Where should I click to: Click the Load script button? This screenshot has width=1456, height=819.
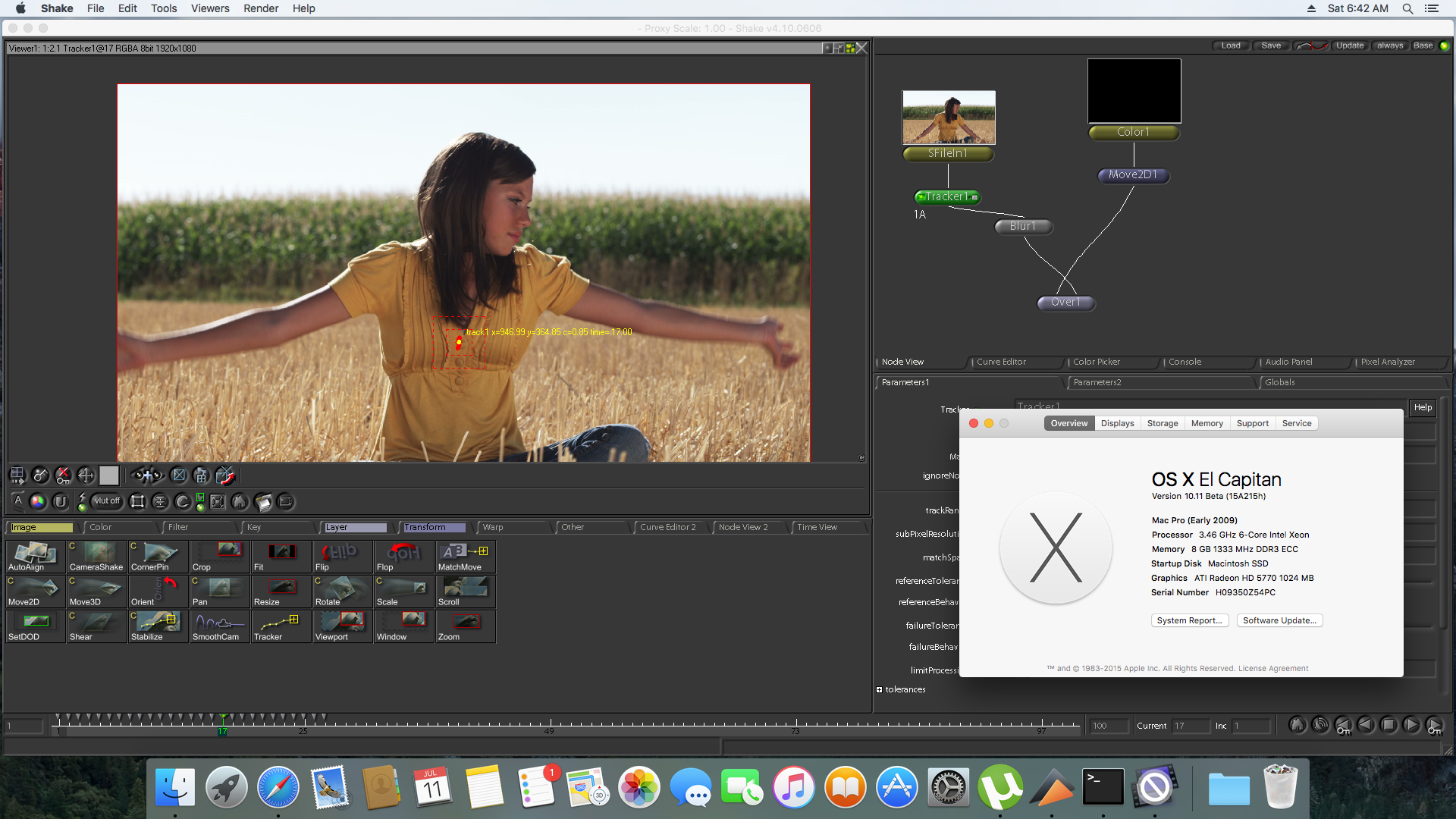coord(1231,45)
